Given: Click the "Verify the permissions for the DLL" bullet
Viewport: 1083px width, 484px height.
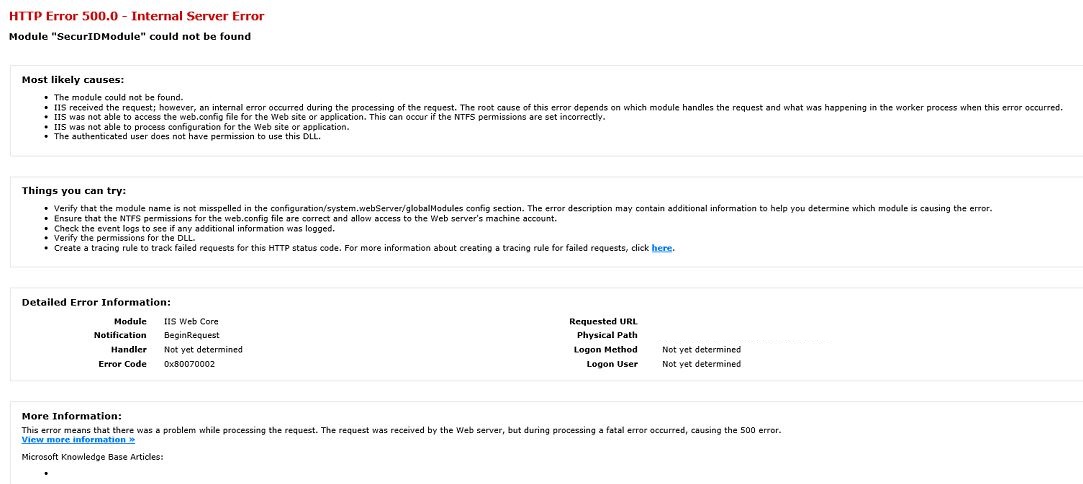Looking at the screenshot, I should click(x=124, y=237).
